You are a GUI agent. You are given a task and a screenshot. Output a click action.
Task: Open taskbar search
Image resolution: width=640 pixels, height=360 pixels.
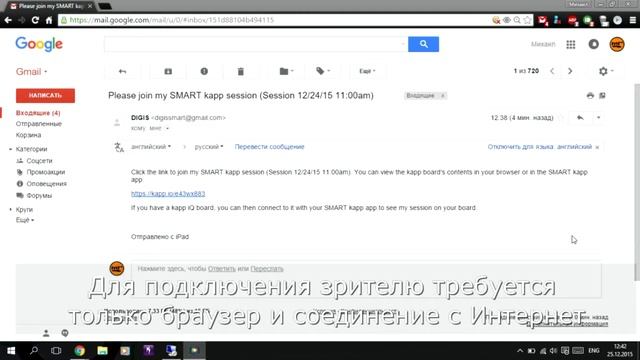(x=34, y=351)
